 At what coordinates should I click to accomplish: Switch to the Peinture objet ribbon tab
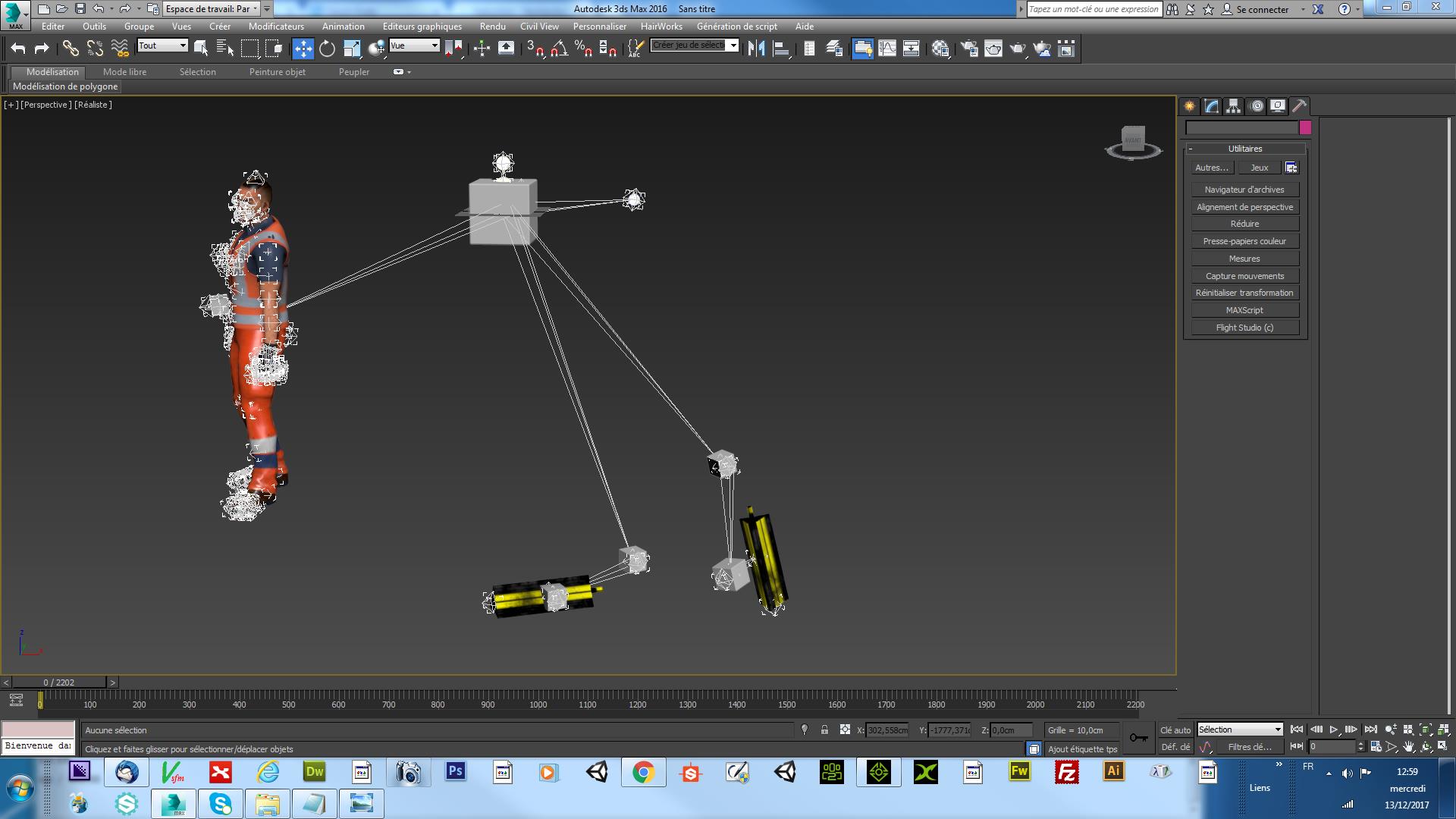[278, 72]
